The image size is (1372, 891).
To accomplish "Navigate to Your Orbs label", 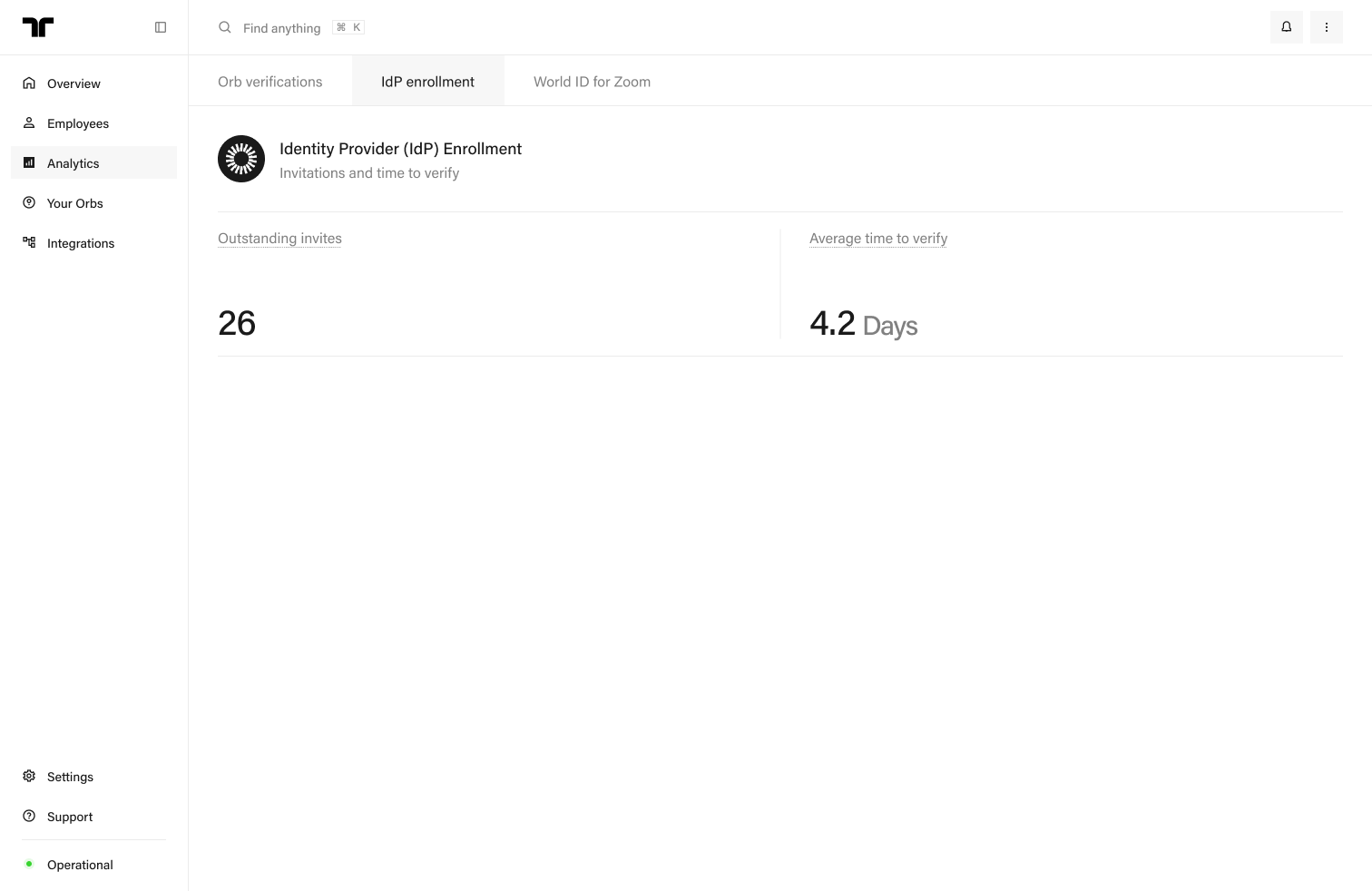I will click(75, 203).
